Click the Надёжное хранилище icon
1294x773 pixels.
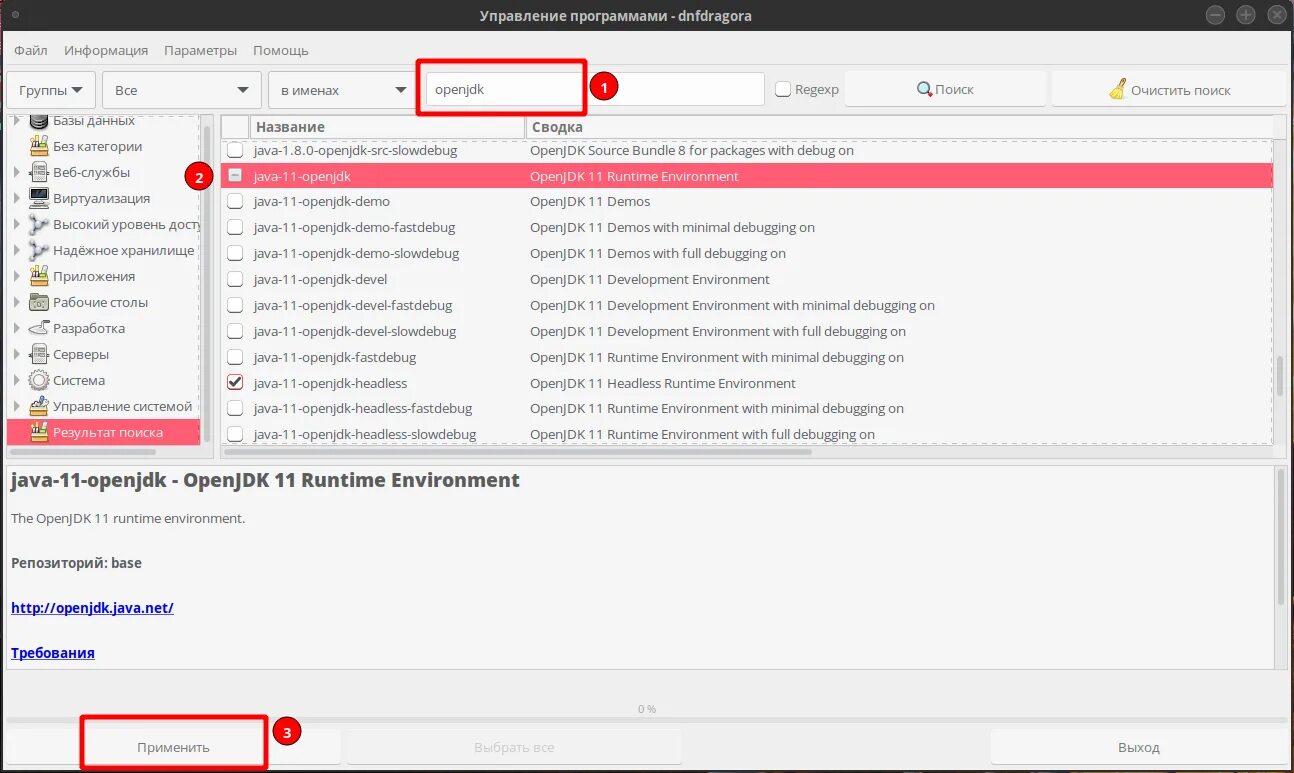click(39, 250)
